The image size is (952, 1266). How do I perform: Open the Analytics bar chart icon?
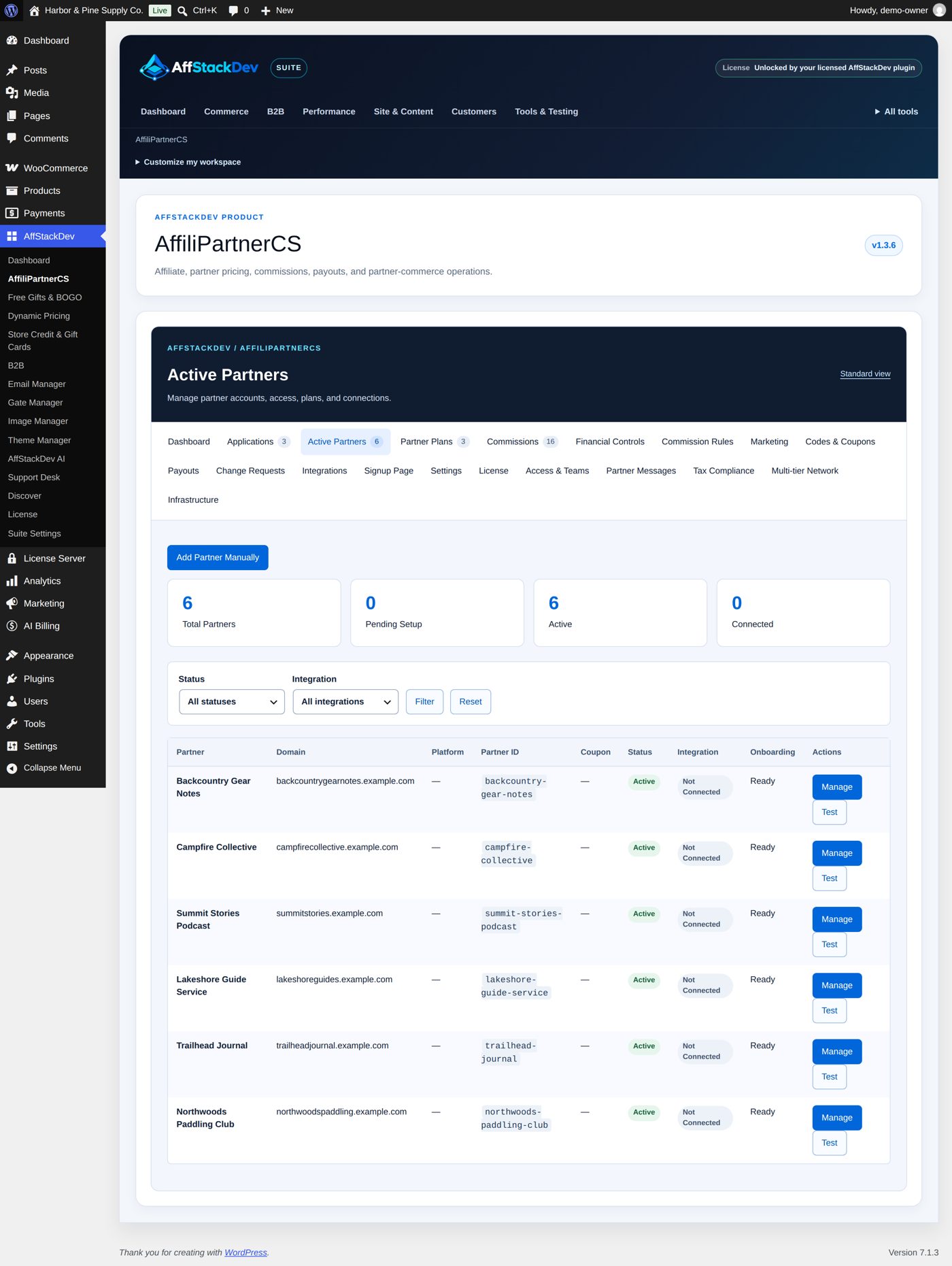tap(12, 581)
